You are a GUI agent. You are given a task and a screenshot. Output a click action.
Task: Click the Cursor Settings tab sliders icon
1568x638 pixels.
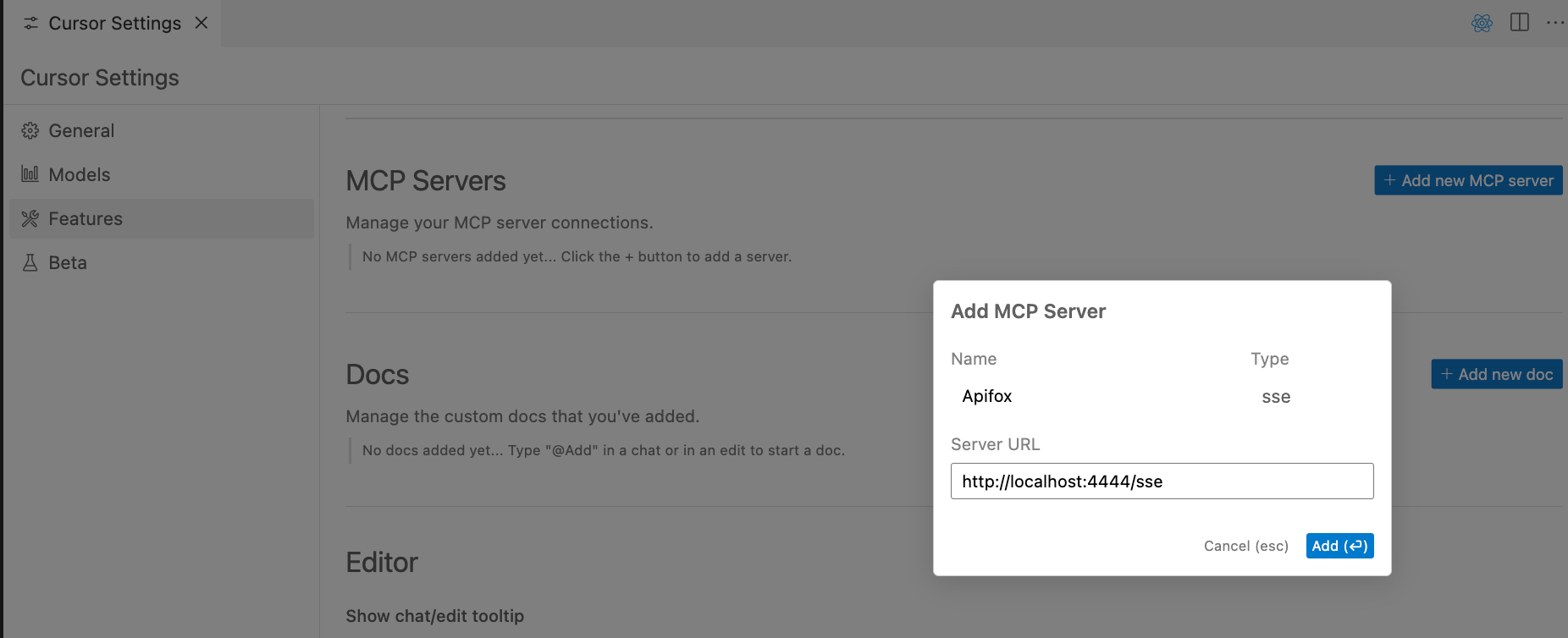tap(31, 24)
